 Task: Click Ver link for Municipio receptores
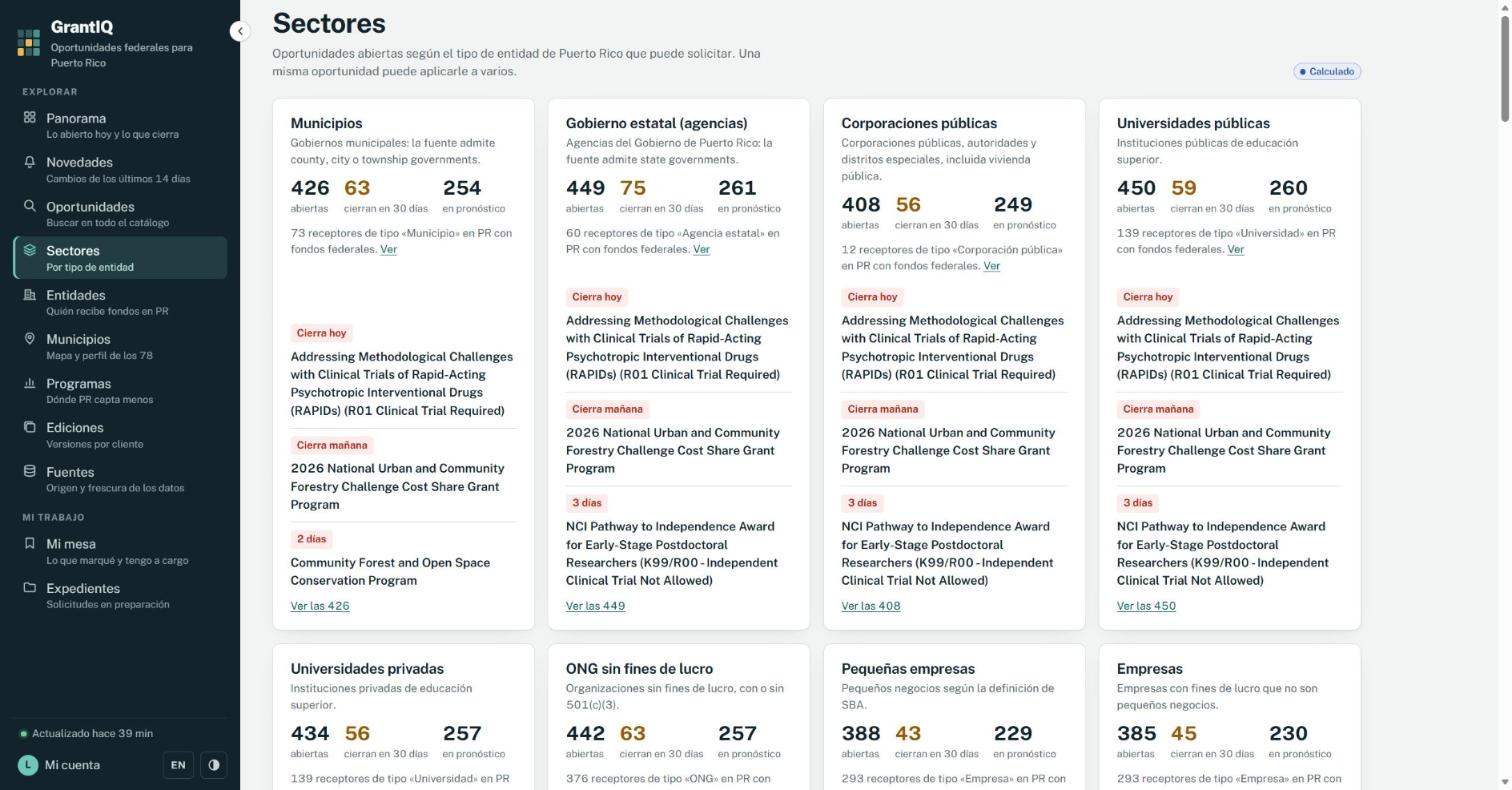pyautogui.click(x=388, y=250)
